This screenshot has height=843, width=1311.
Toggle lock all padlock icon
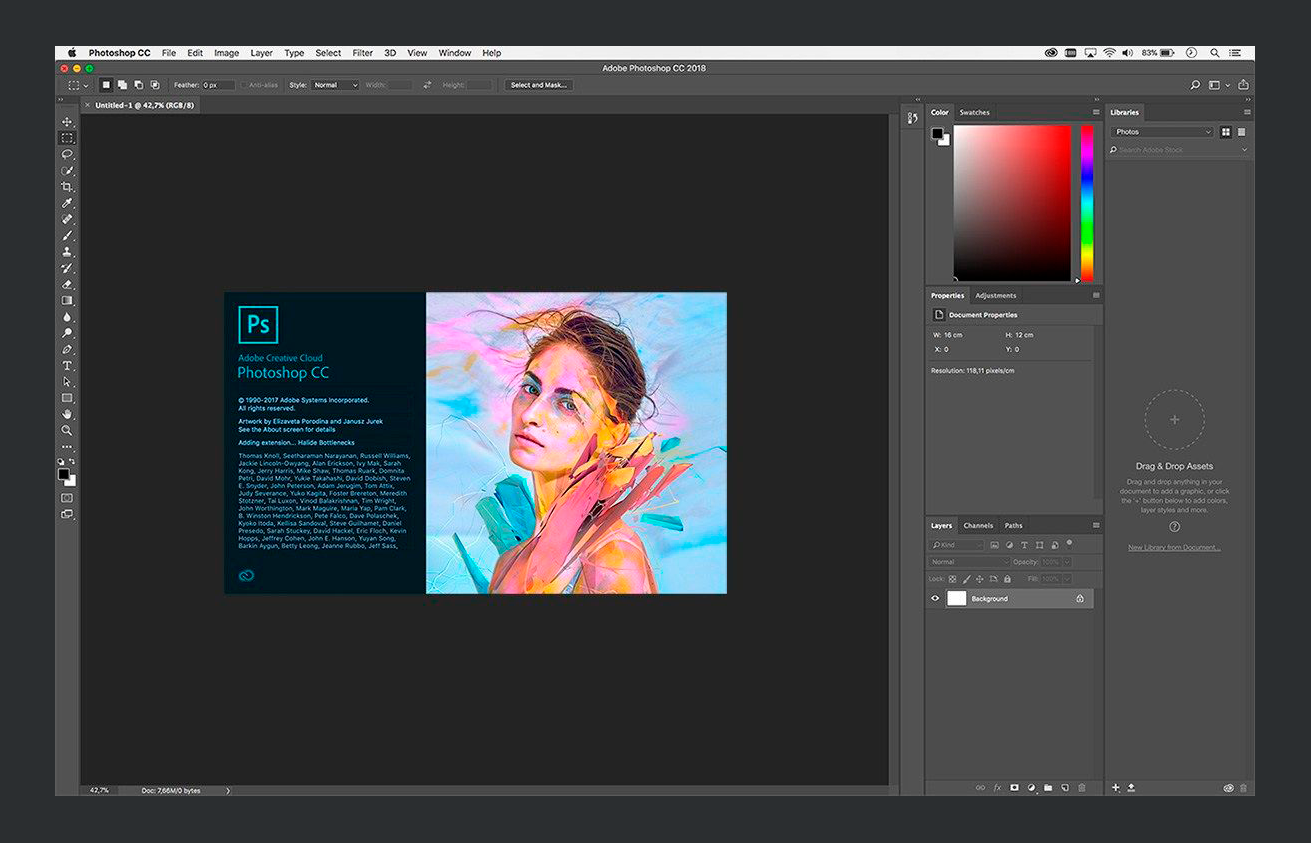[x=1007, y=579]
